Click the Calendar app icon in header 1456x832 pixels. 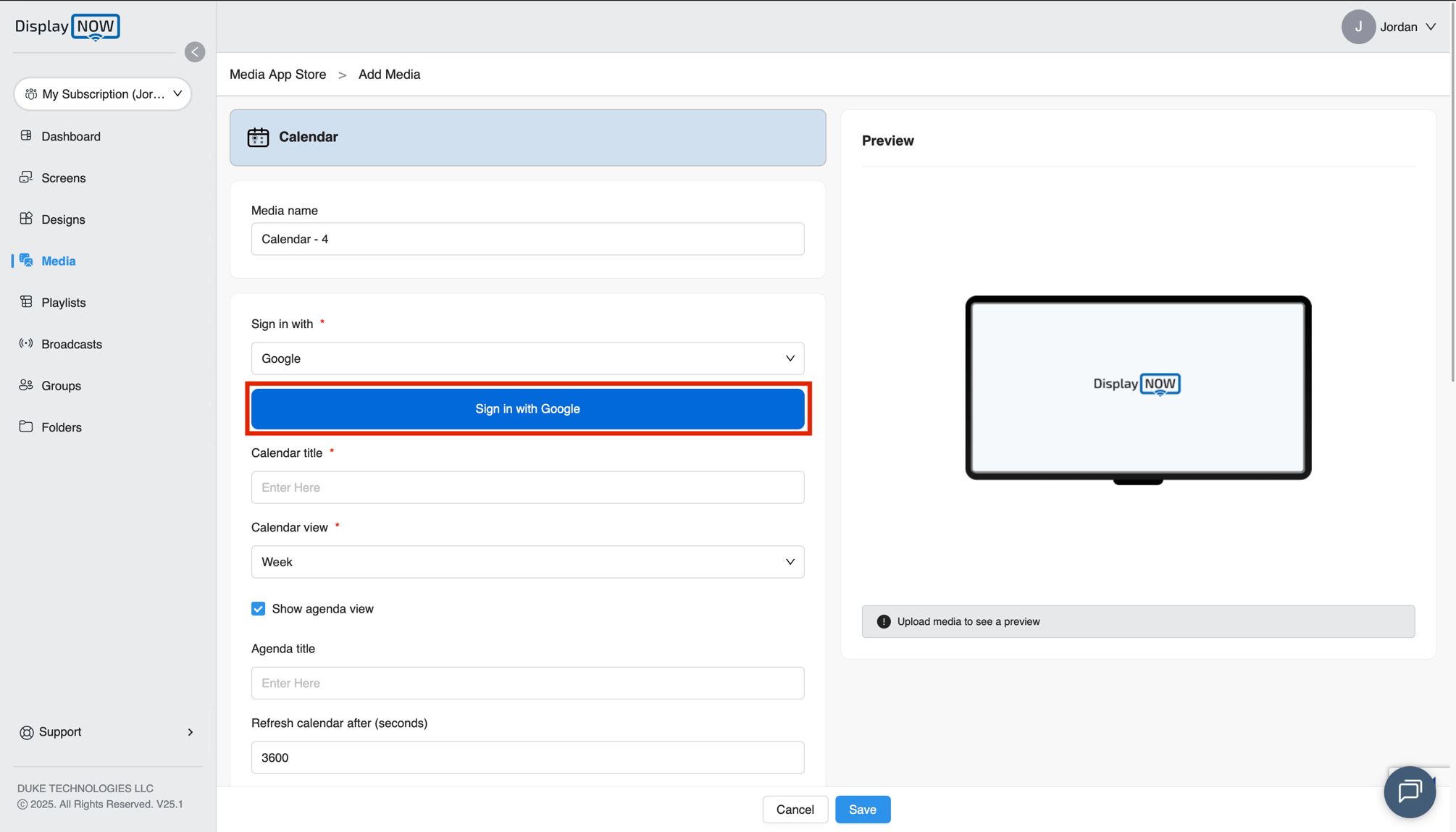(x=258, y=137)
